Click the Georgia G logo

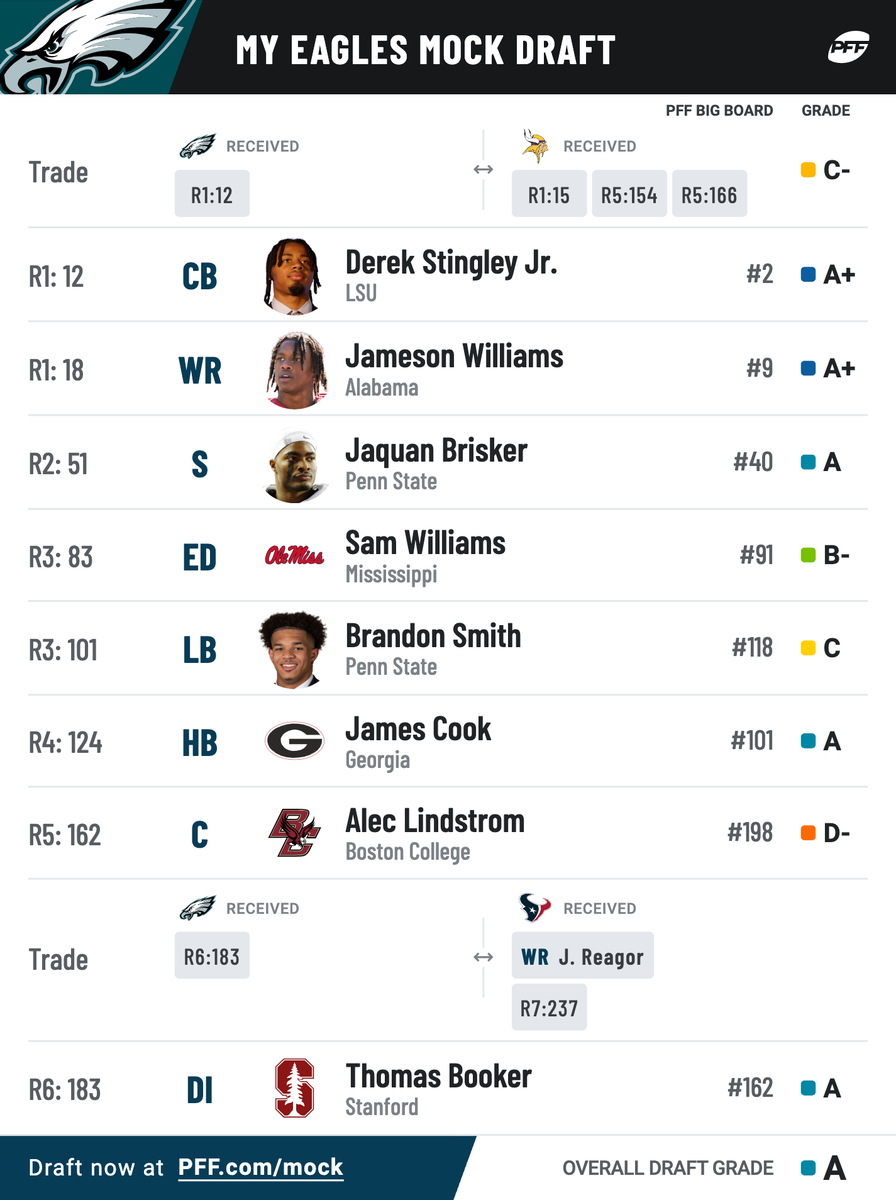pos(294,741)
